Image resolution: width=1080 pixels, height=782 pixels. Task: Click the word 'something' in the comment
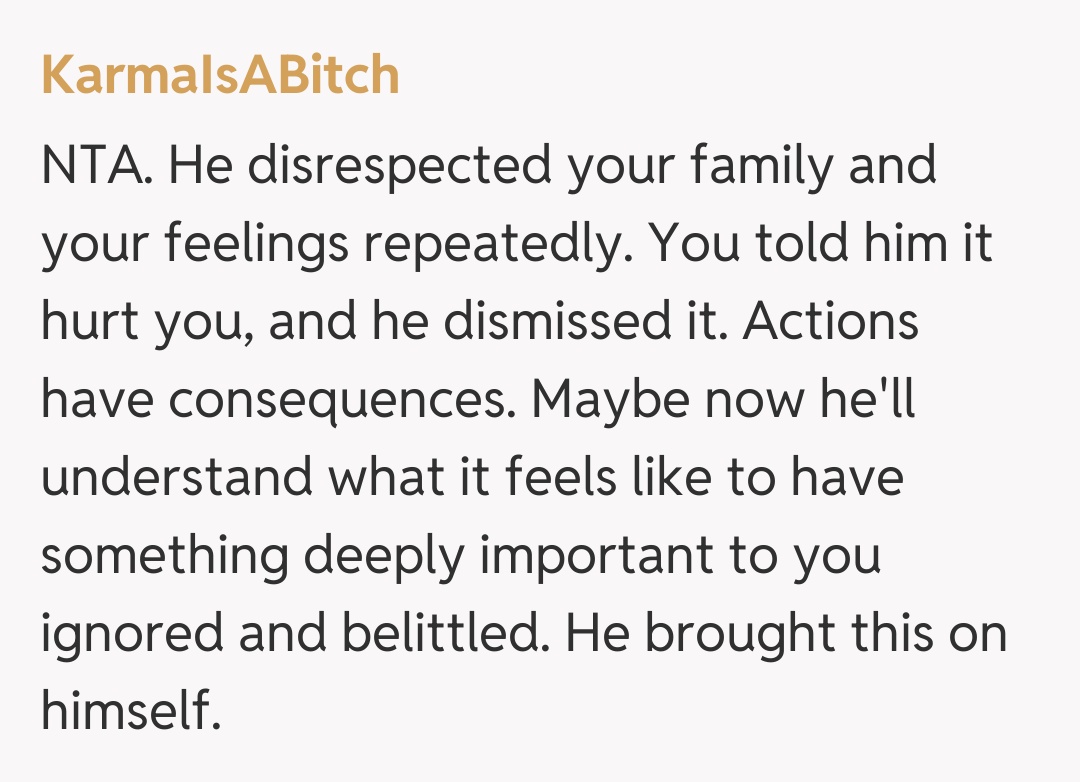pyautogui.click(x=165, y=557)
